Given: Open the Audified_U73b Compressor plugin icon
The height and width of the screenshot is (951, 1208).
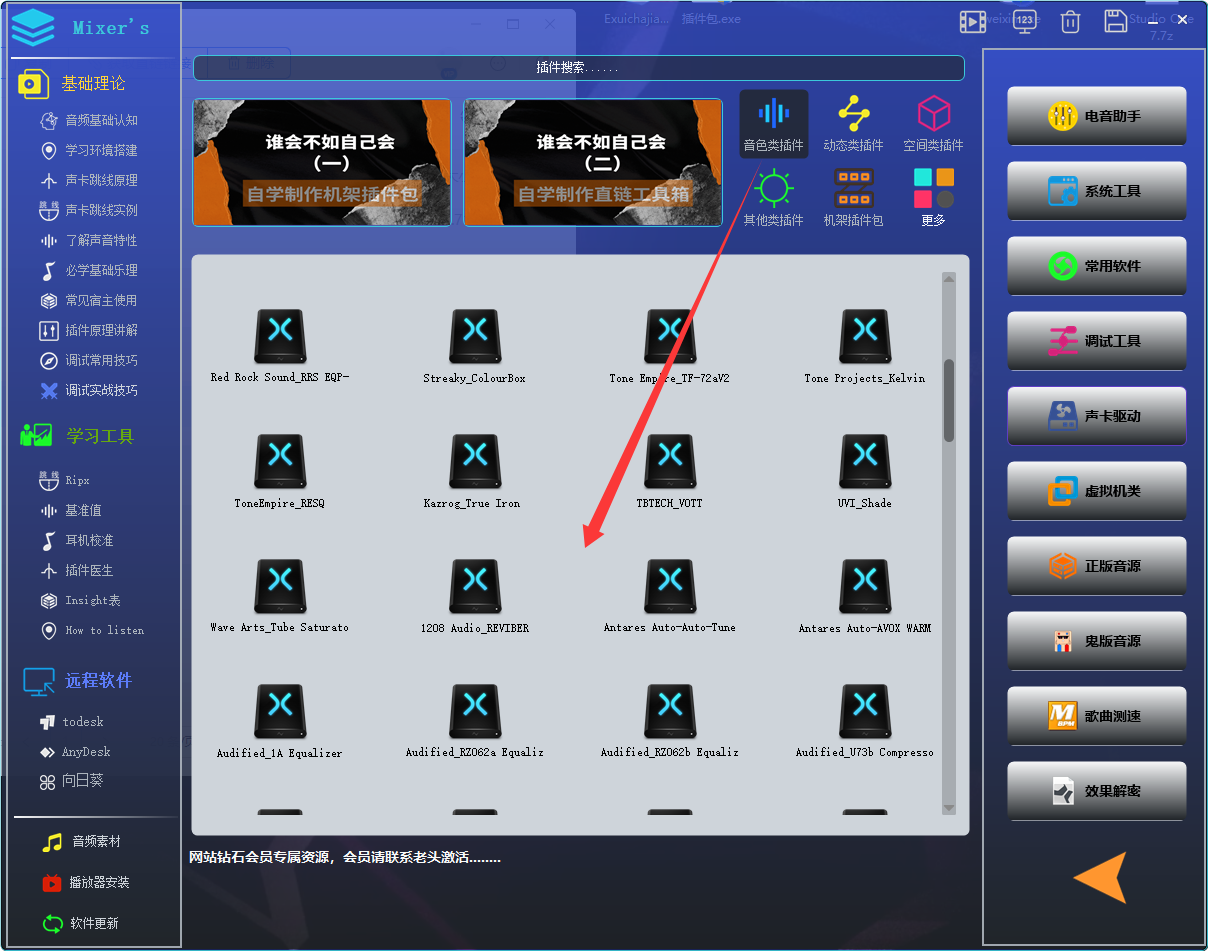Looking at the screenshot, I should [865, 711].
